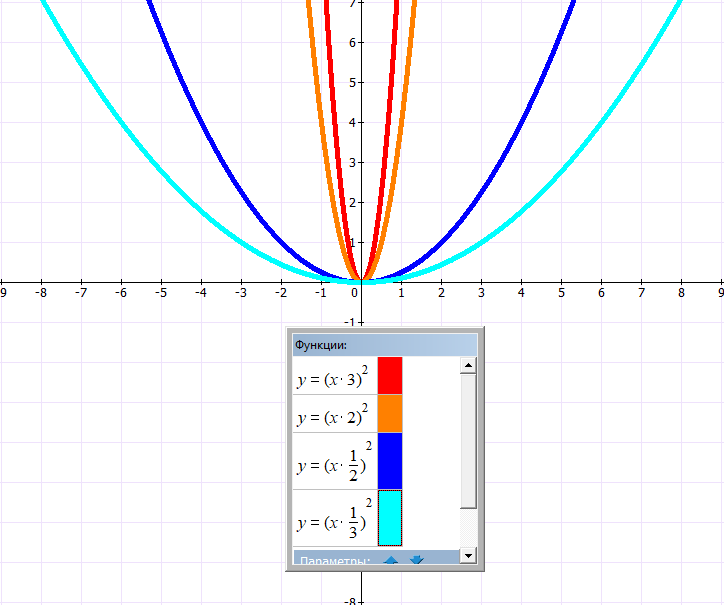Click the functions panel scrollbar thumb
This screenshot has width=724, height=605.
pyautogui.click(x=468, y=440)
